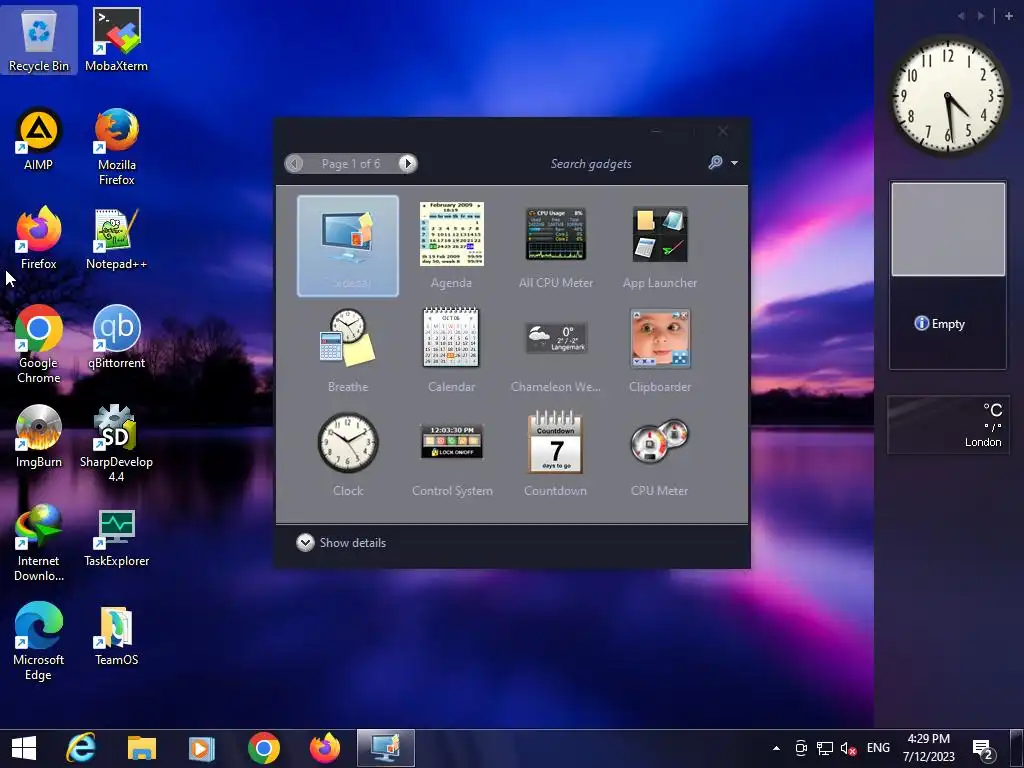Select the Clock gadget in the gallery
Viewport: 1024px width, 768px height.
coord(347,453)
